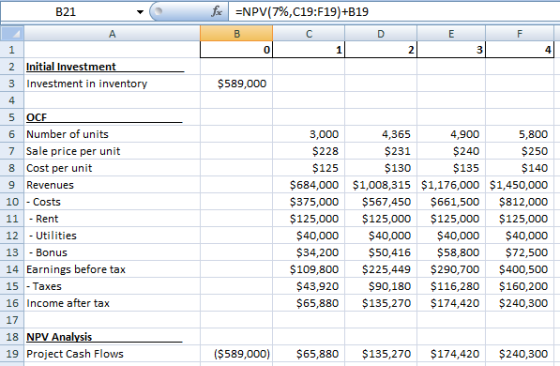Click the 'Initial Investment' heading cell
560x366 pixels.
[112, 66]
